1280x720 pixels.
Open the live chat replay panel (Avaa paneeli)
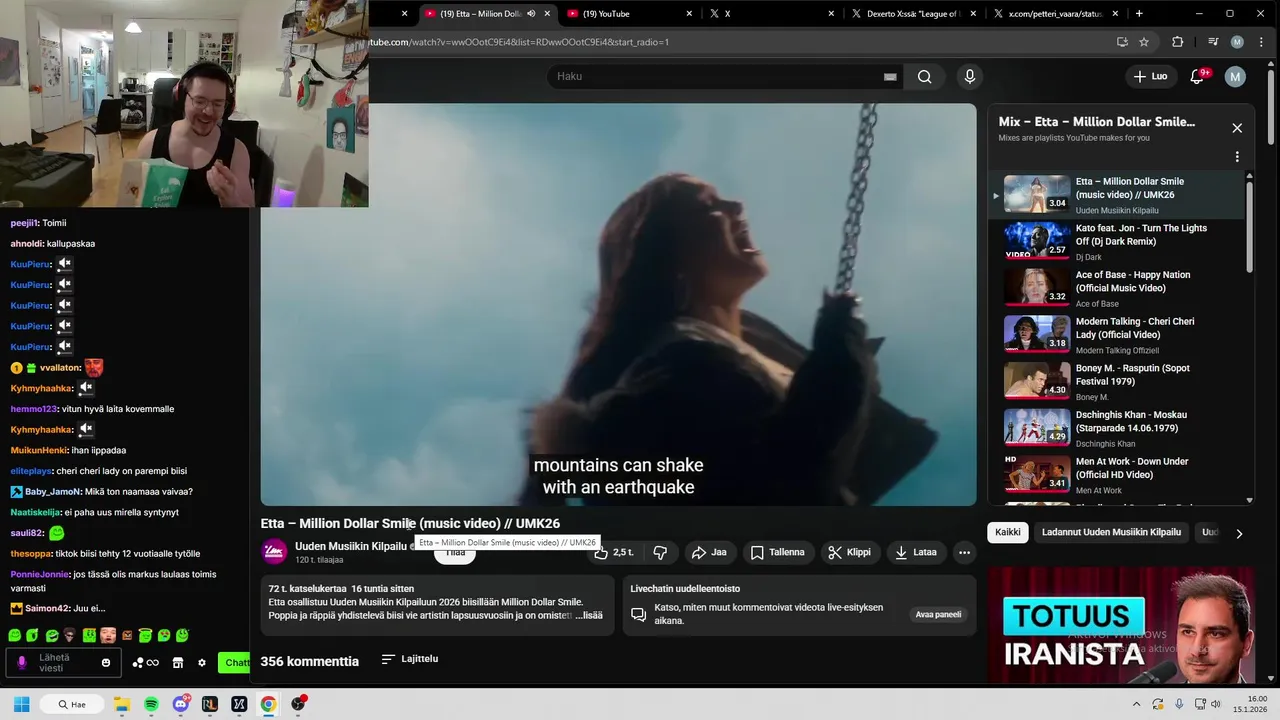pyautogui.click(x=938, y=614)
